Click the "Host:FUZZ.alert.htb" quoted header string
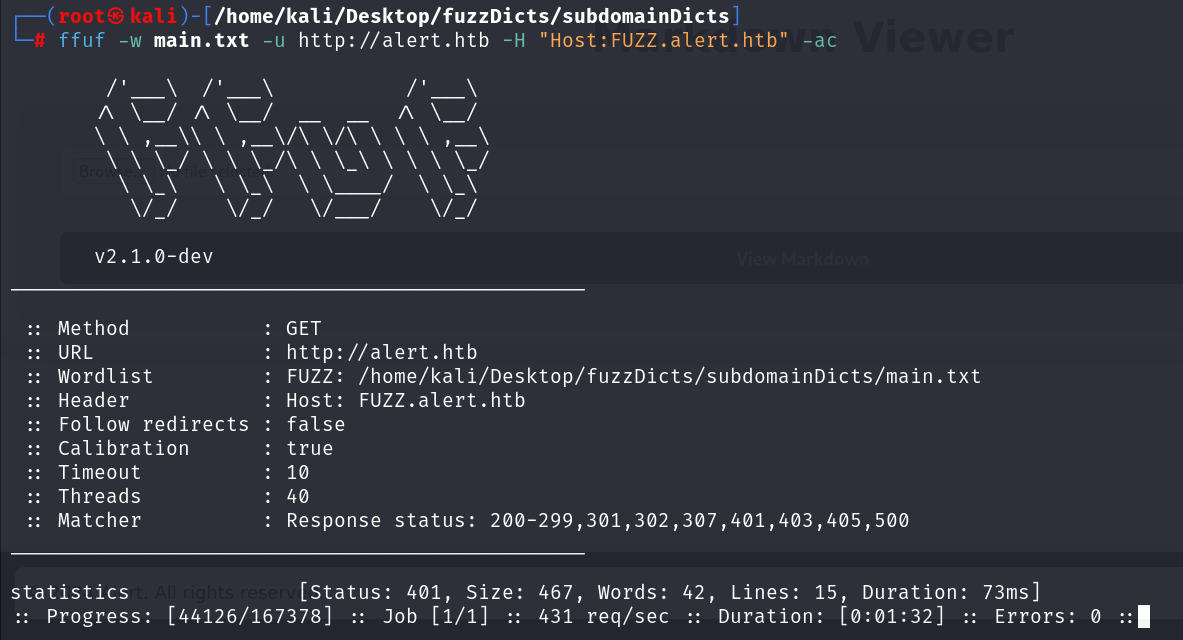 [663, 40]
